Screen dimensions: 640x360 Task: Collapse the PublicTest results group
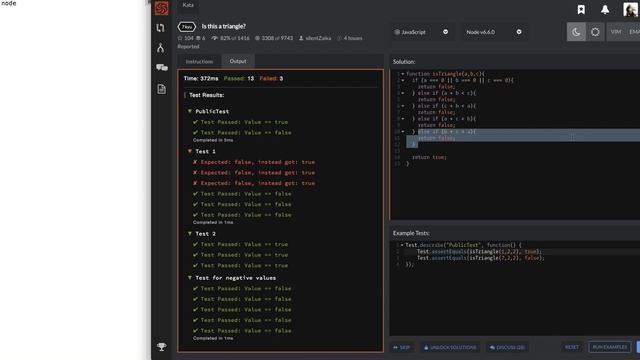click(x=190, y=111)
